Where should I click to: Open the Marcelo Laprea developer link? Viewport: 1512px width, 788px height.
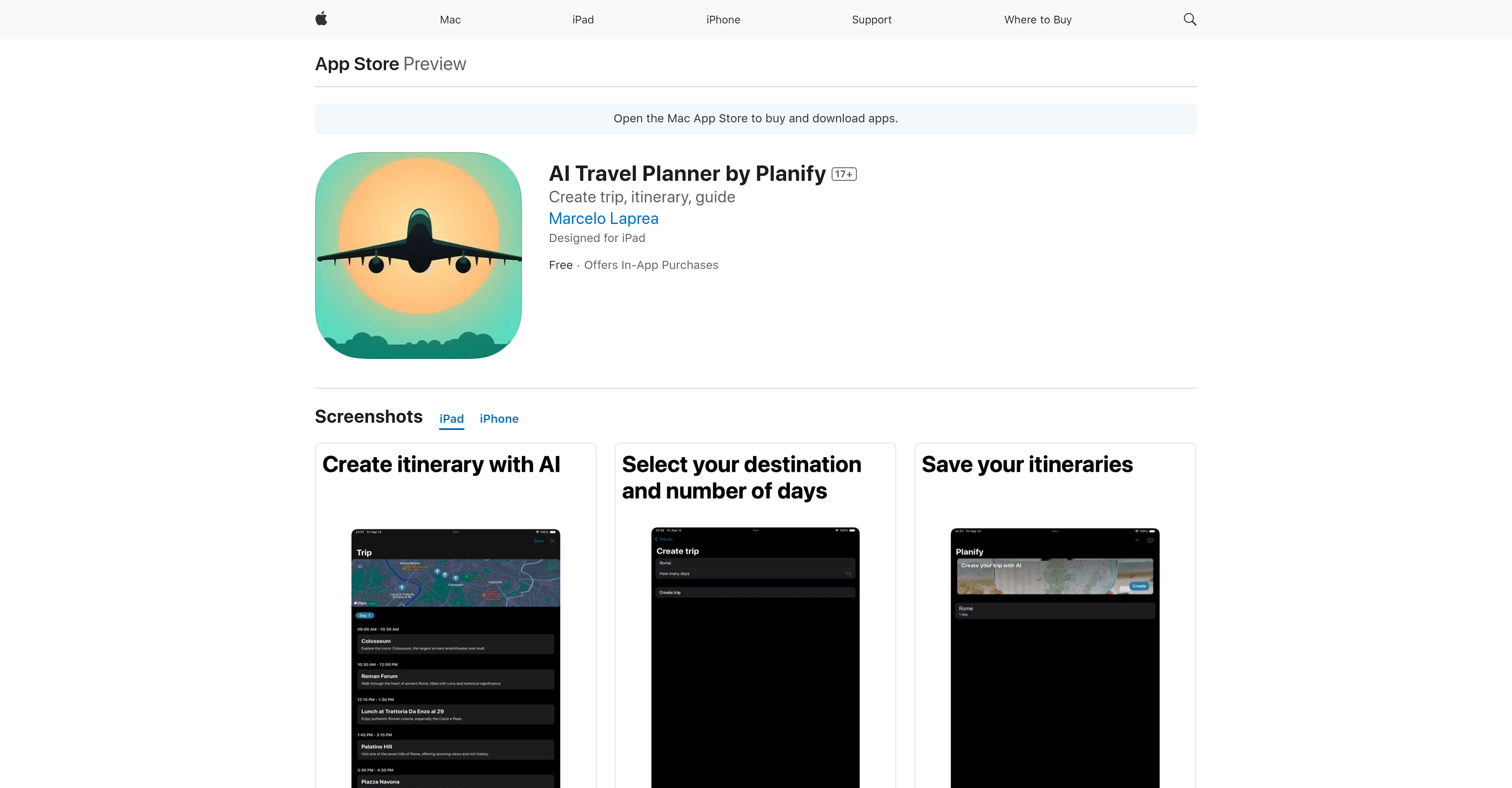coord(603,218)
